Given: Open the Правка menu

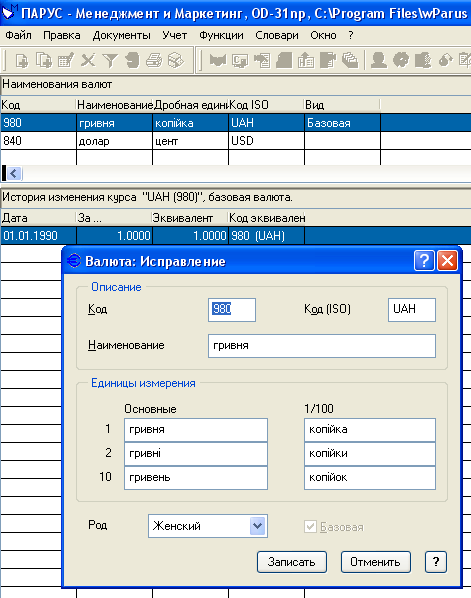Looking at the screenshot, I should coord(61,35).
